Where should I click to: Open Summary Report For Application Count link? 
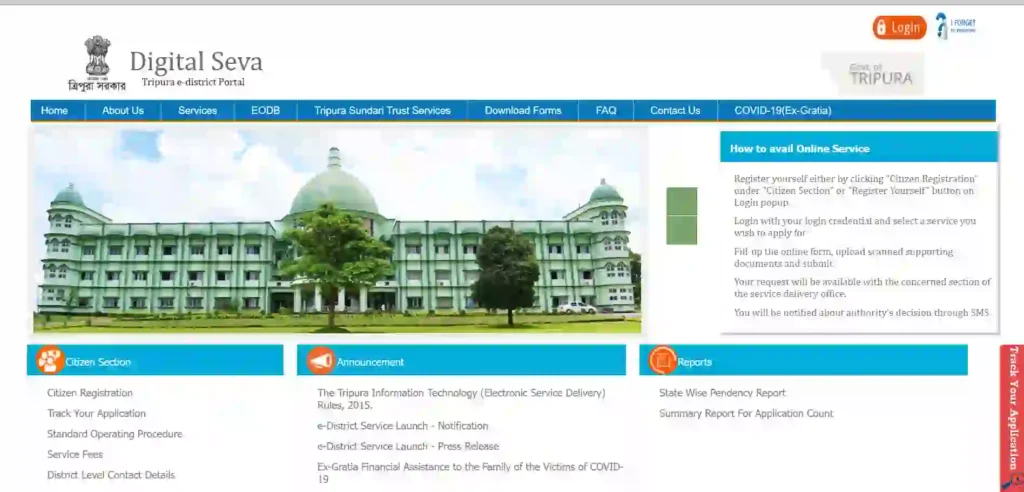point(746,413)
